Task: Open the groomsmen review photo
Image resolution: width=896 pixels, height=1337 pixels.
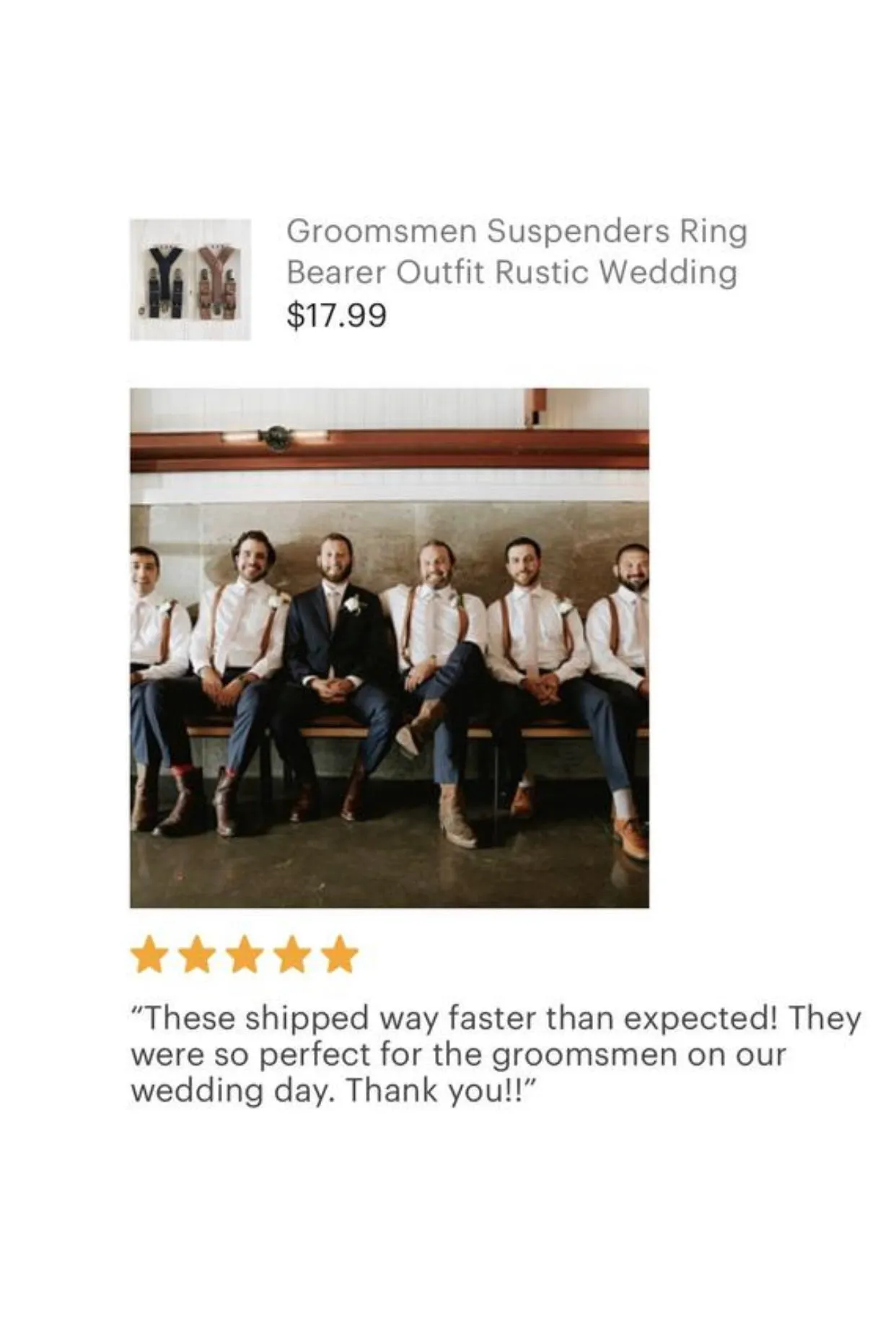Action: (390, 648)
